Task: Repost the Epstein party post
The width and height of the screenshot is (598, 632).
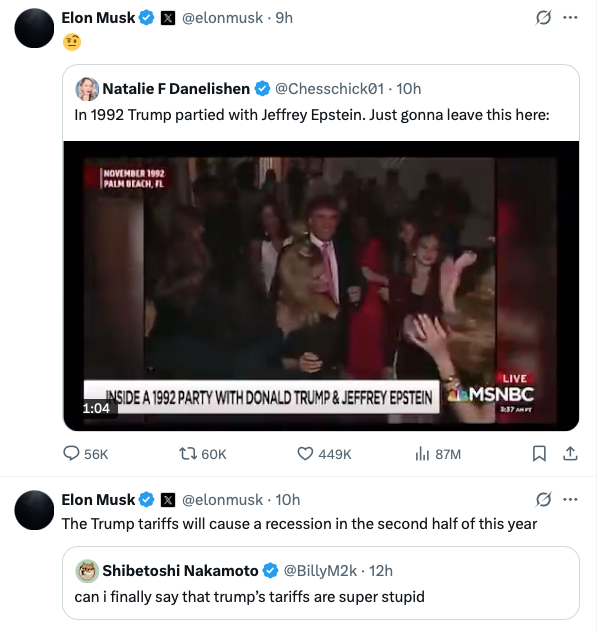Action: coord(203,454)
